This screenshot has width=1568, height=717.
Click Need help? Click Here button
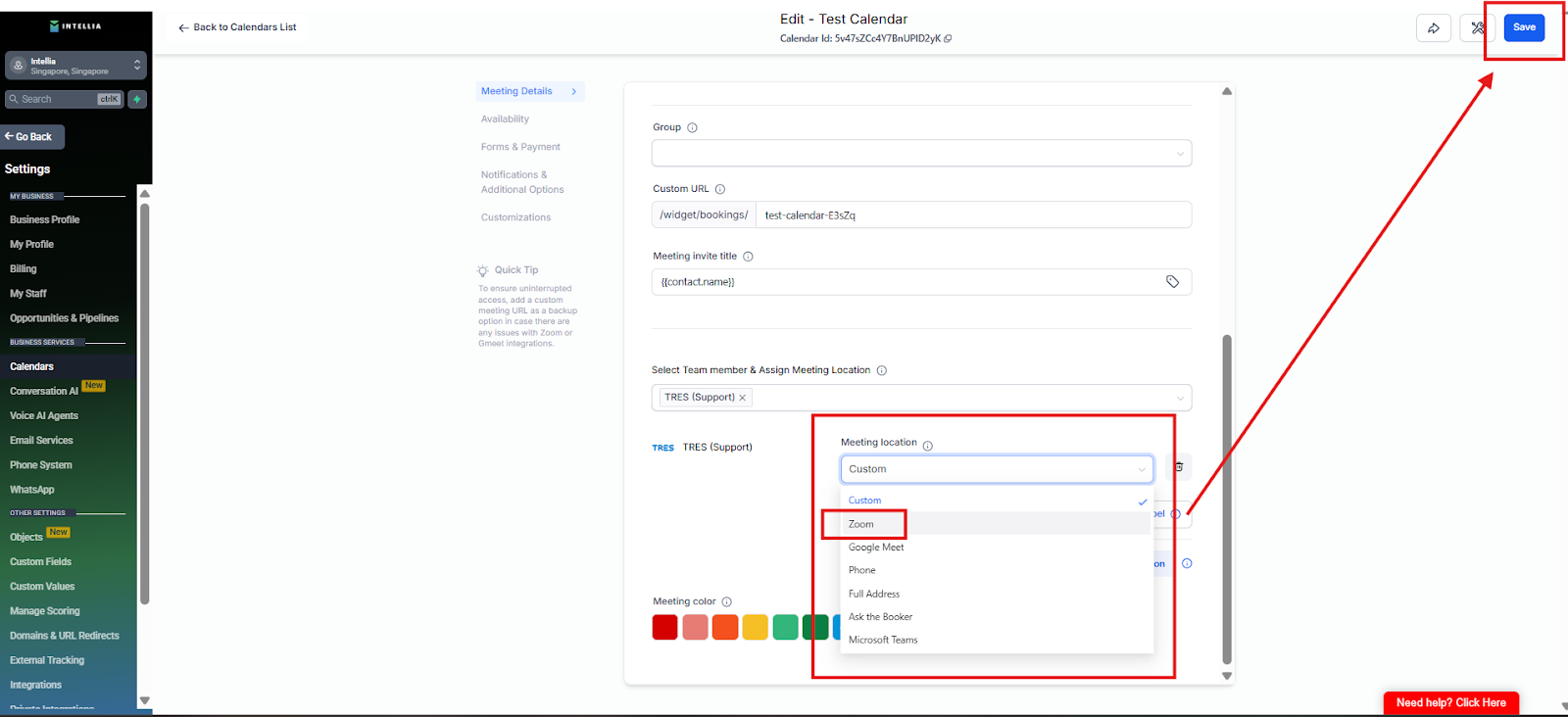[x=1451, y=703]
